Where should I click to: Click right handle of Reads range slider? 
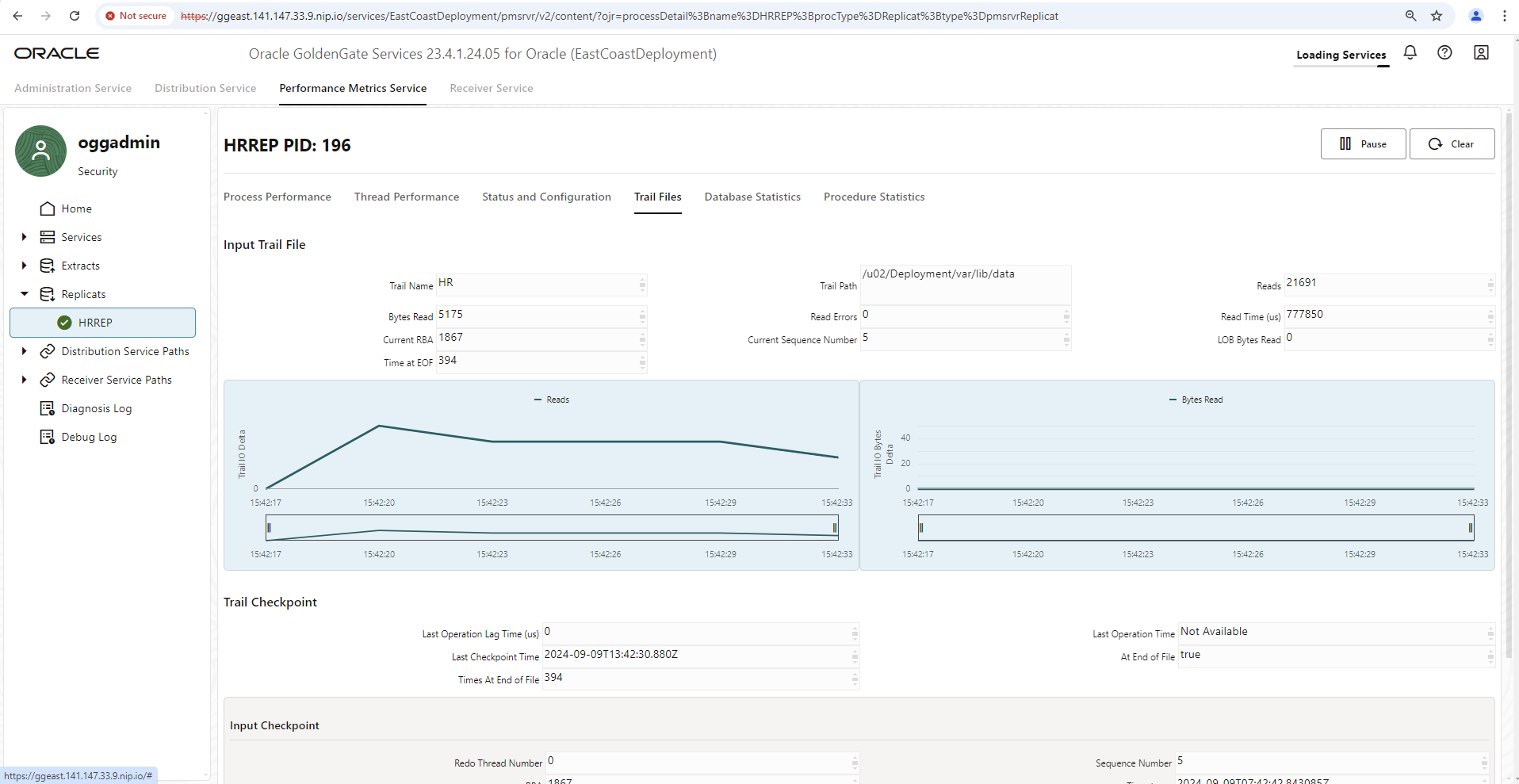pyautogui.click(x=835, y=528)
